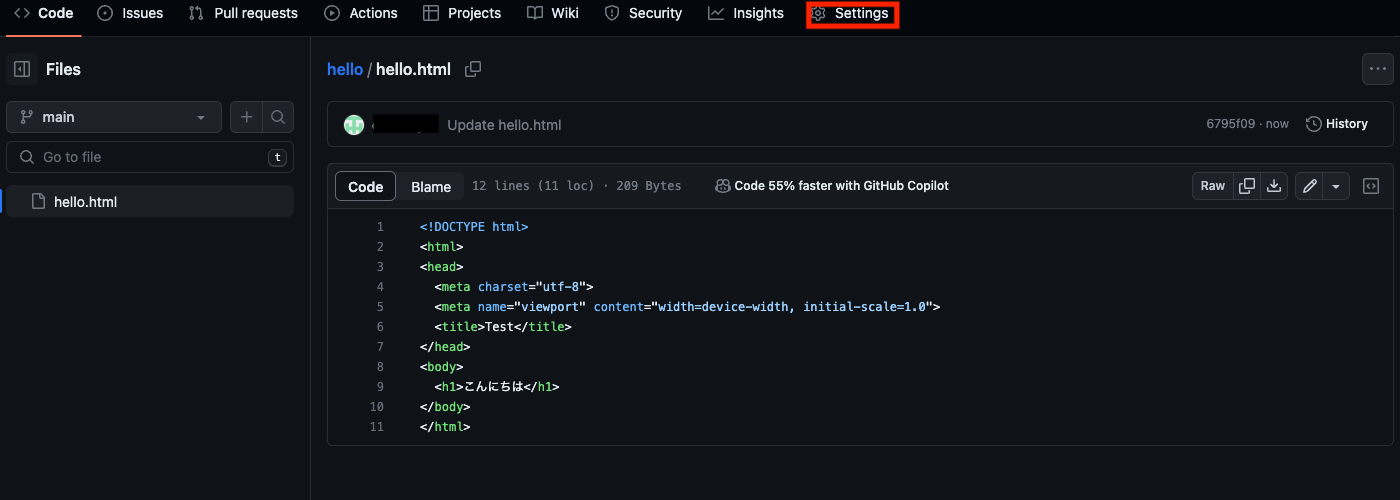
Task: Switch to the Blame view
Action: coord(431,186)
